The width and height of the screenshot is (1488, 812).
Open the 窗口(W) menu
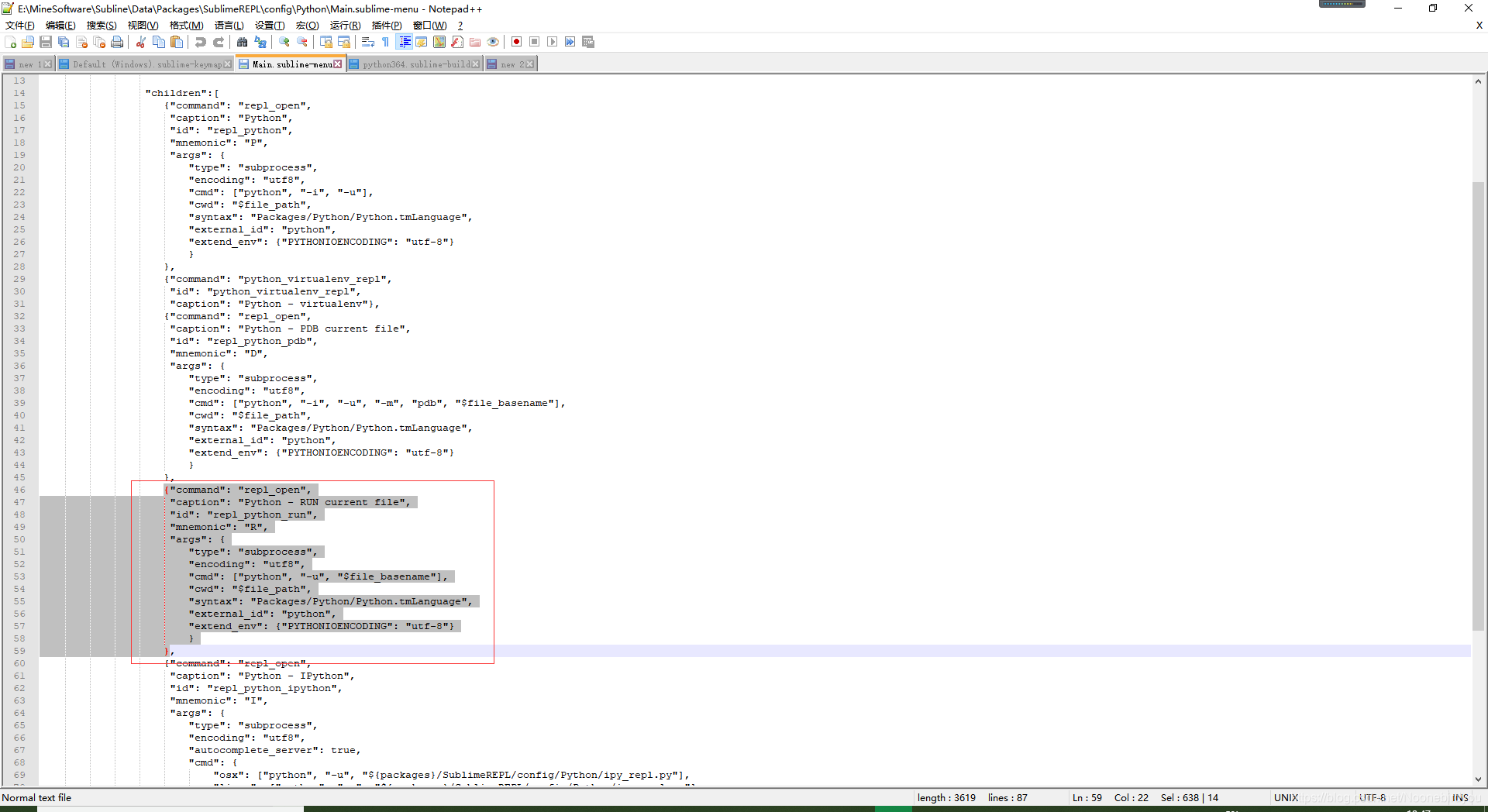click(429, 26)
